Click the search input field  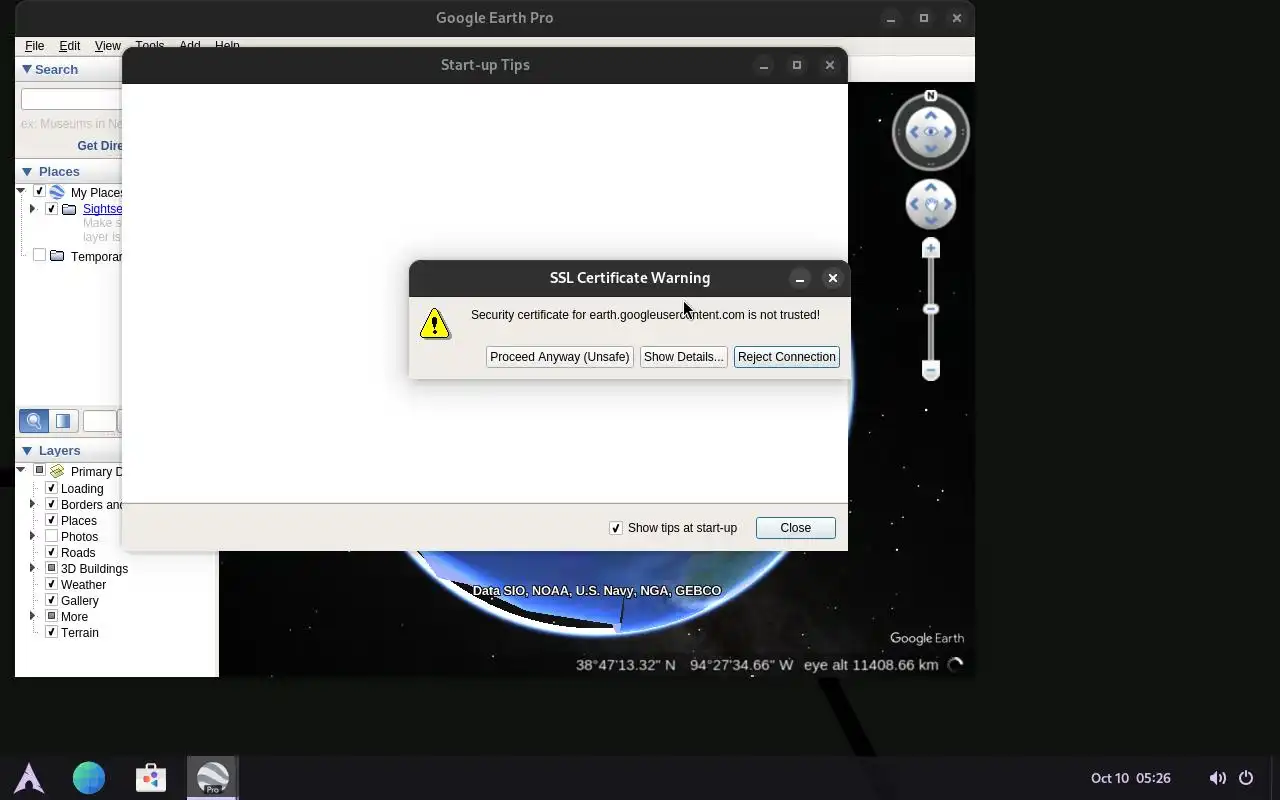pos(71,99)
